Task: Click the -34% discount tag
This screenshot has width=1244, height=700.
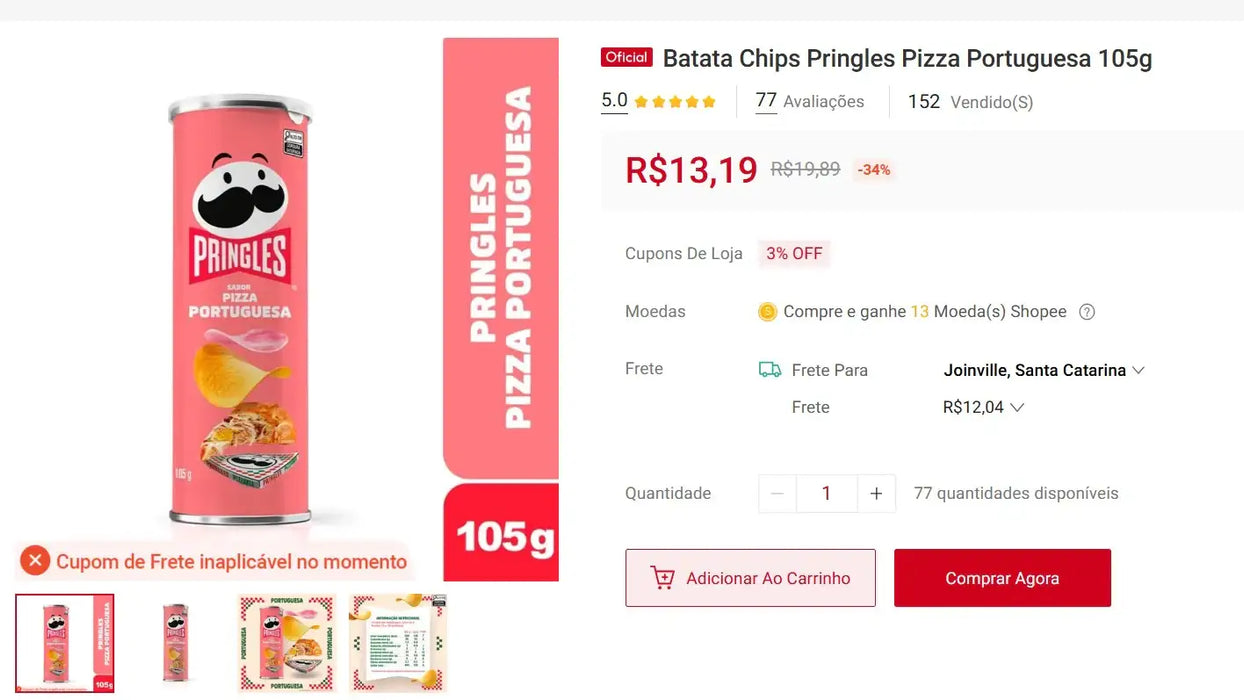Action: coord(874,170)
